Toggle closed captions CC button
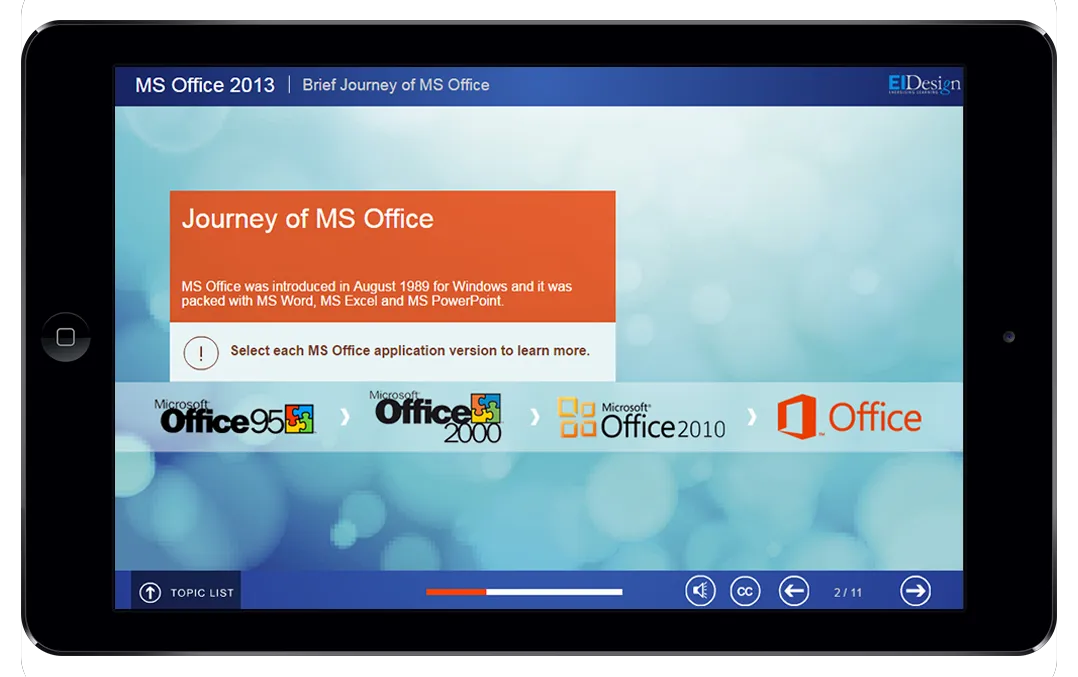Viewport: 1078px width, 677px height. (745, 591)
